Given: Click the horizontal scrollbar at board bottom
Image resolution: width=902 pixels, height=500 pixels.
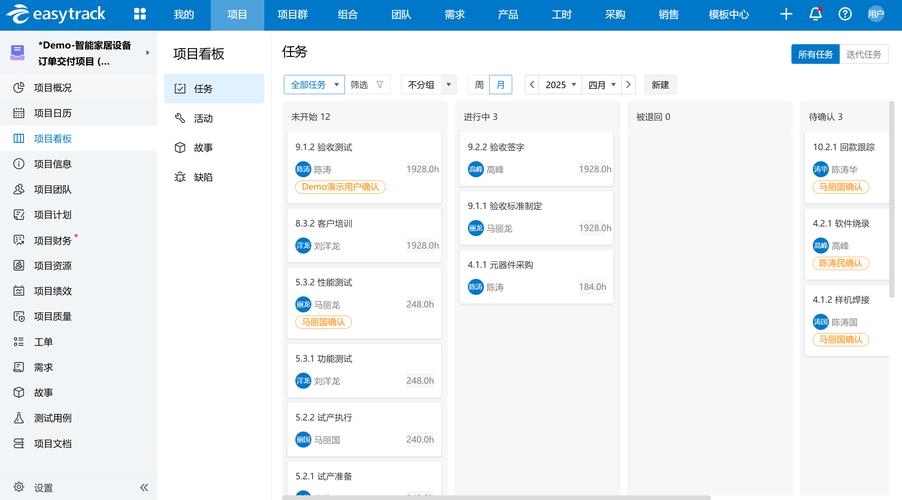Looking at the screenshot, I should tap(496, 498).
